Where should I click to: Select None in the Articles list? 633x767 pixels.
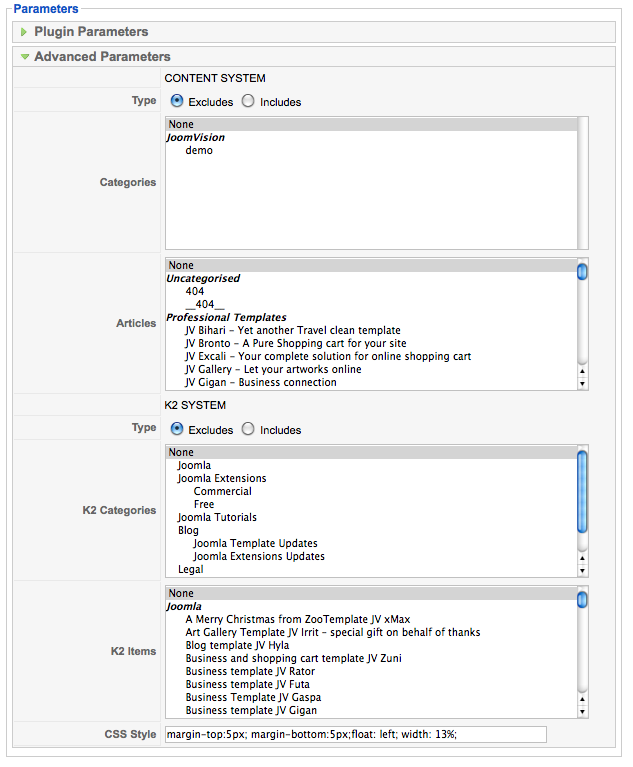point(371,265)
